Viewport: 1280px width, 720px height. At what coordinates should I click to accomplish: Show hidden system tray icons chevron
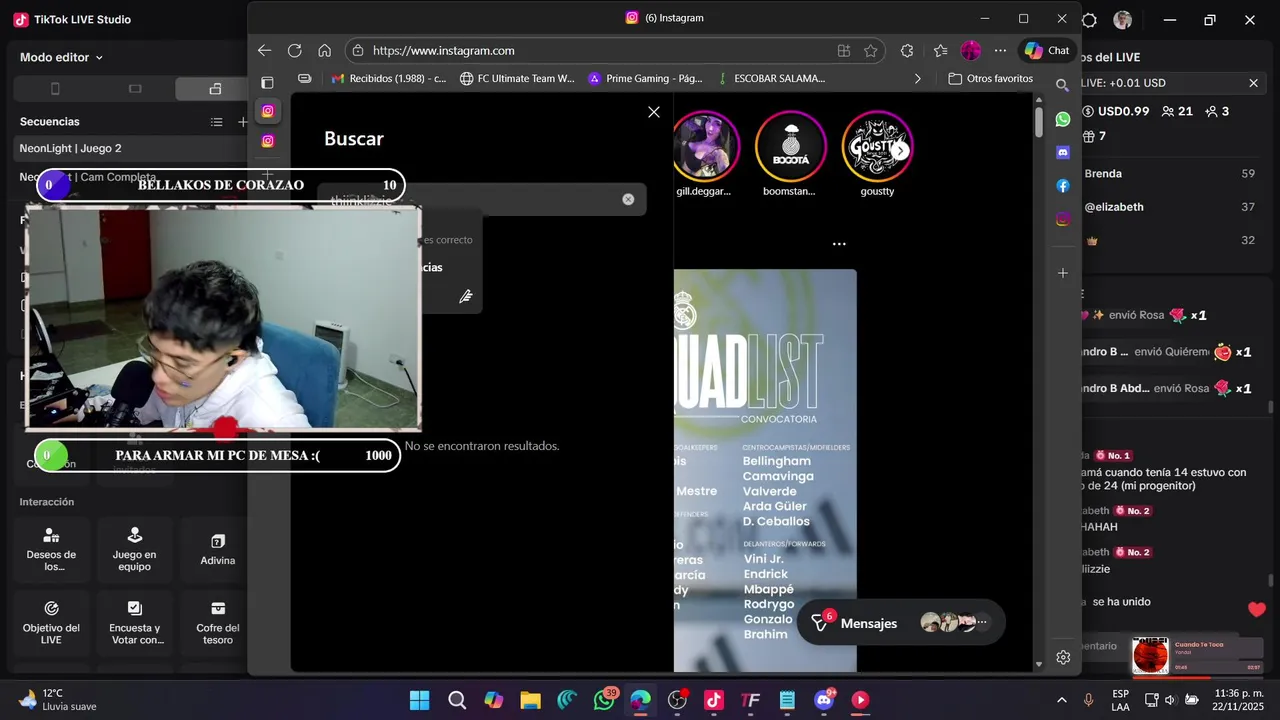(1061, 700)
